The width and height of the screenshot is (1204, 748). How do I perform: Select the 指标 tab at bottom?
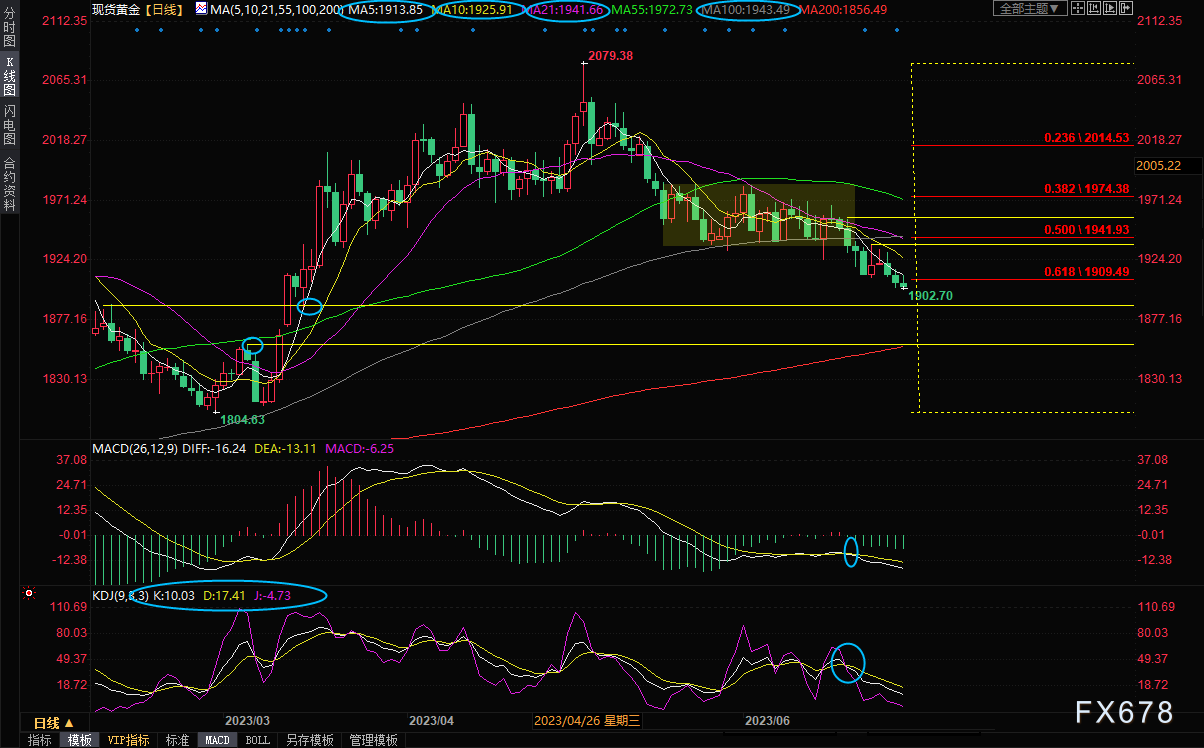pos(40,740)
